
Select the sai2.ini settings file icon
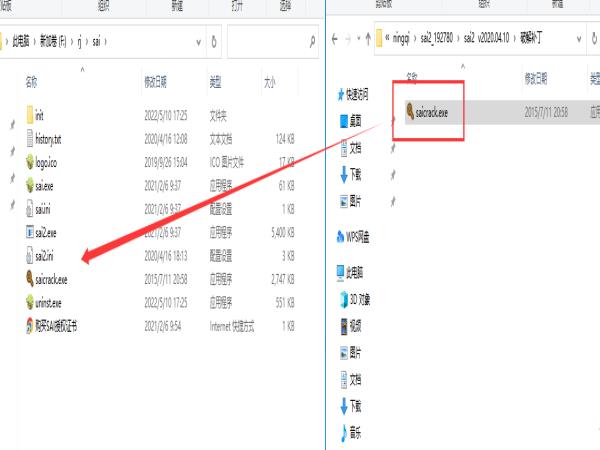pyautogui.click(x=30, y=256)
